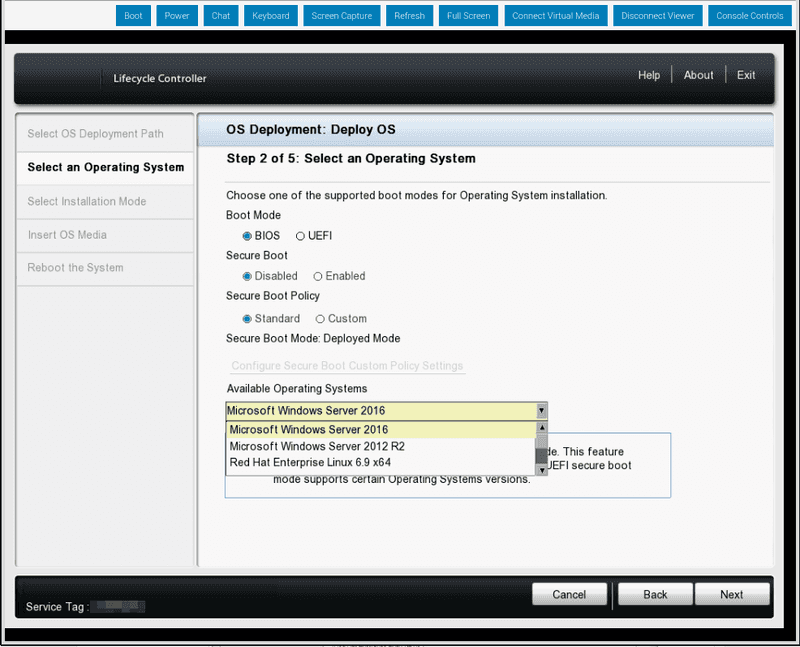Open the About menu item

click(x=698, y=75)
